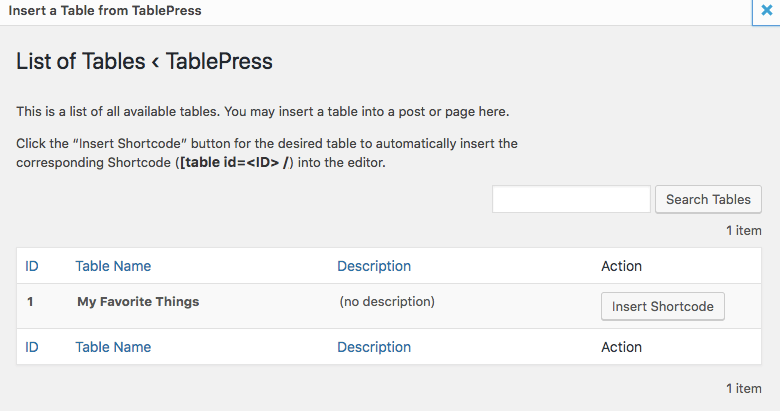Viewport: 780px width, 411px height.
Task: Close the Insert a Table dialog
Action: click(x=767, y=11)
